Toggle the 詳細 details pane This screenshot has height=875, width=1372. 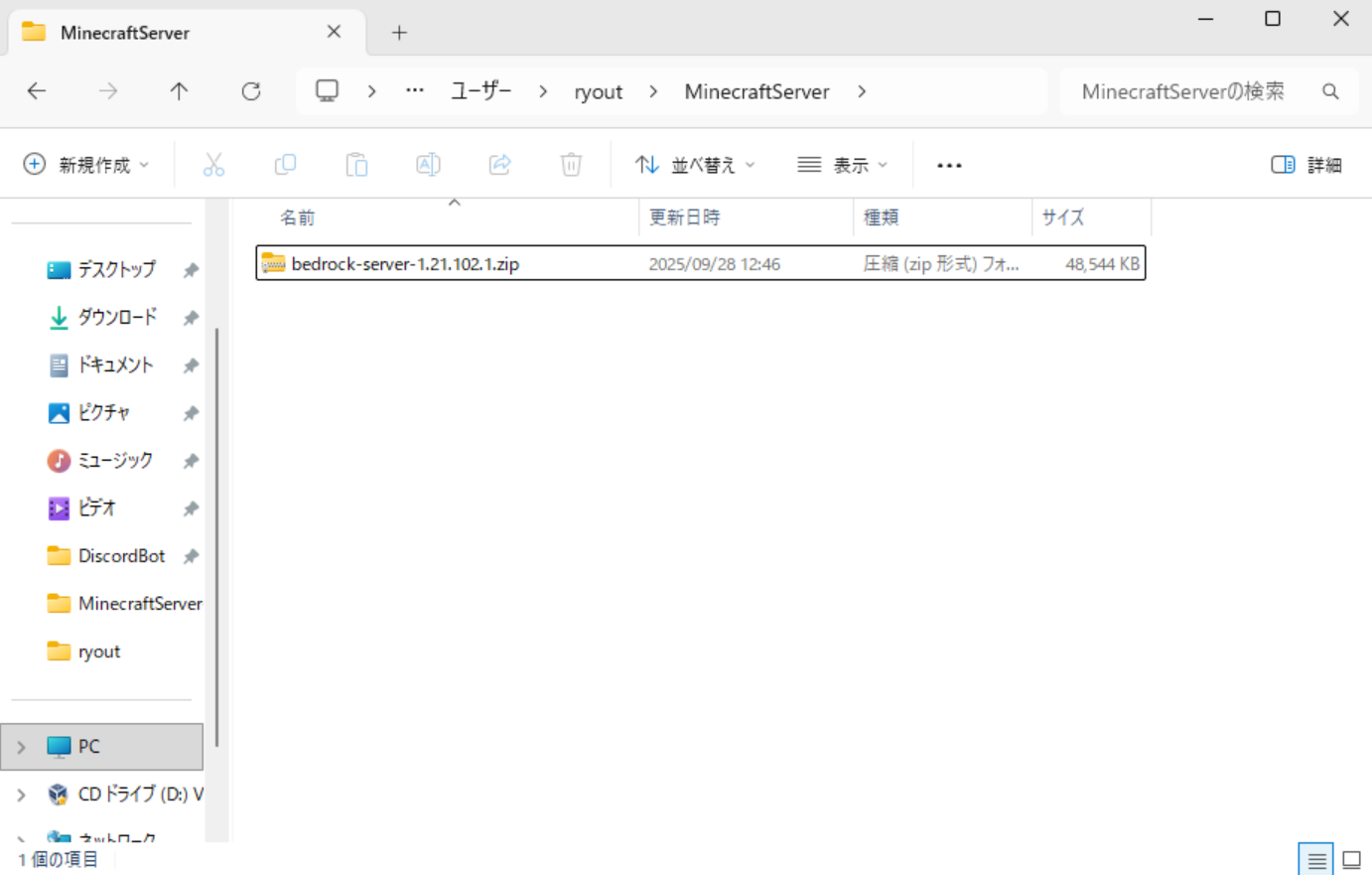click(x=1306, y=165)
